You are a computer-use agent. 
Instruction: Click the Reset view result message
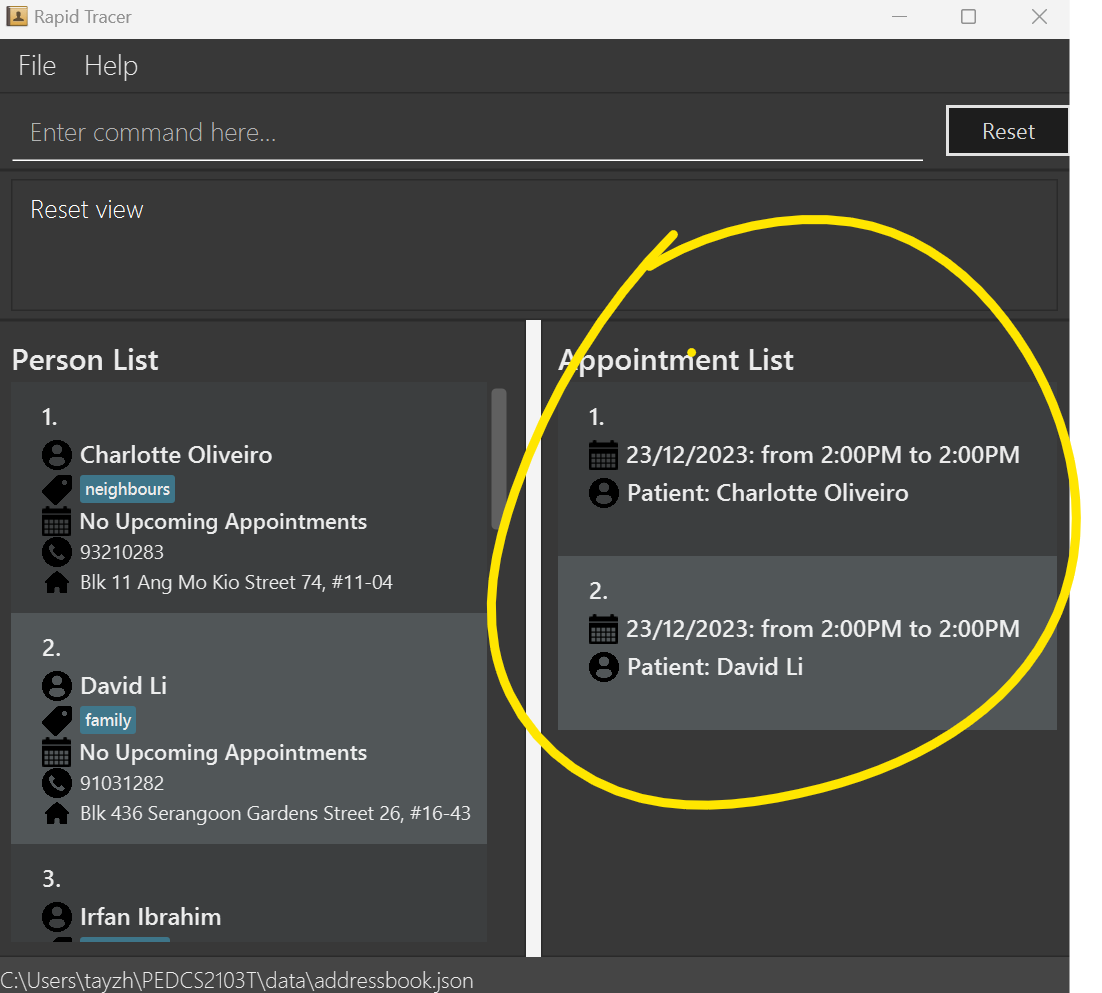point(87,209)
